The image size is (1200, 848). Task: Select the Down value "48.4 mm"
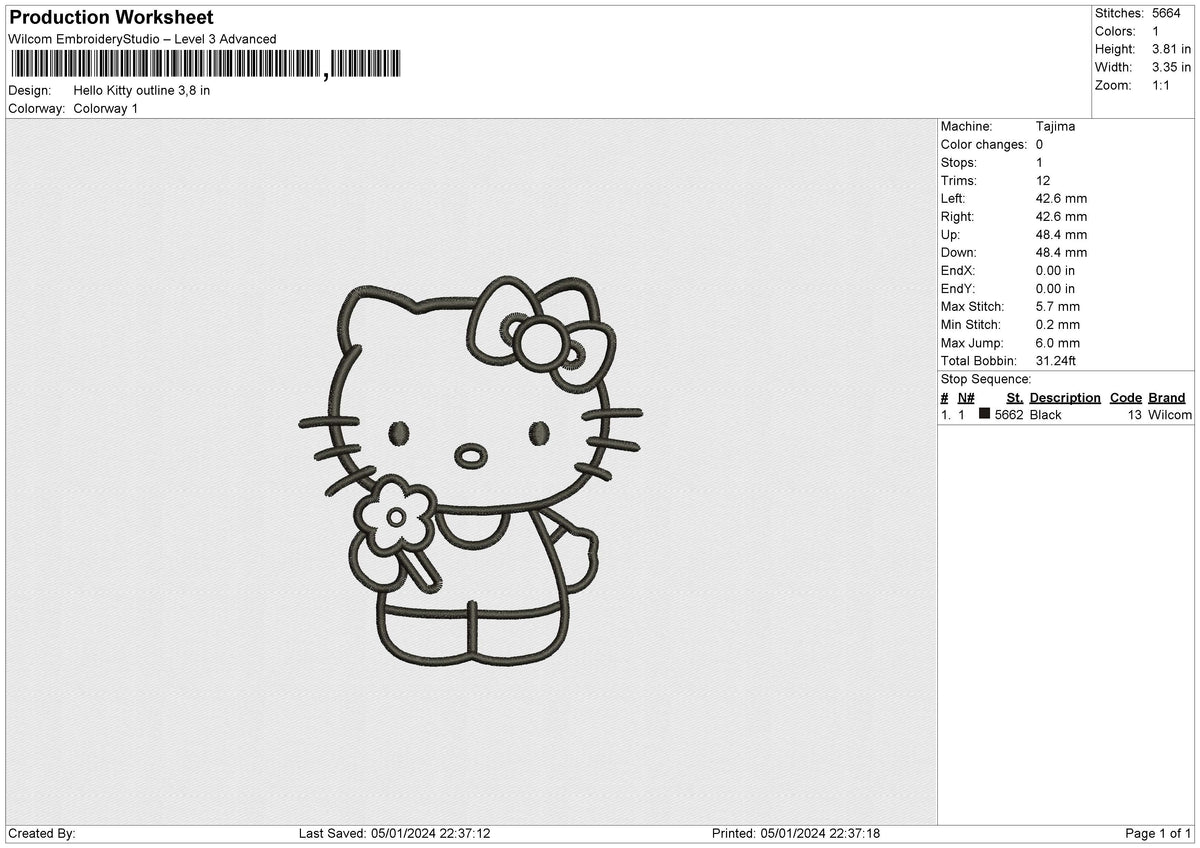coord(1061,252)
